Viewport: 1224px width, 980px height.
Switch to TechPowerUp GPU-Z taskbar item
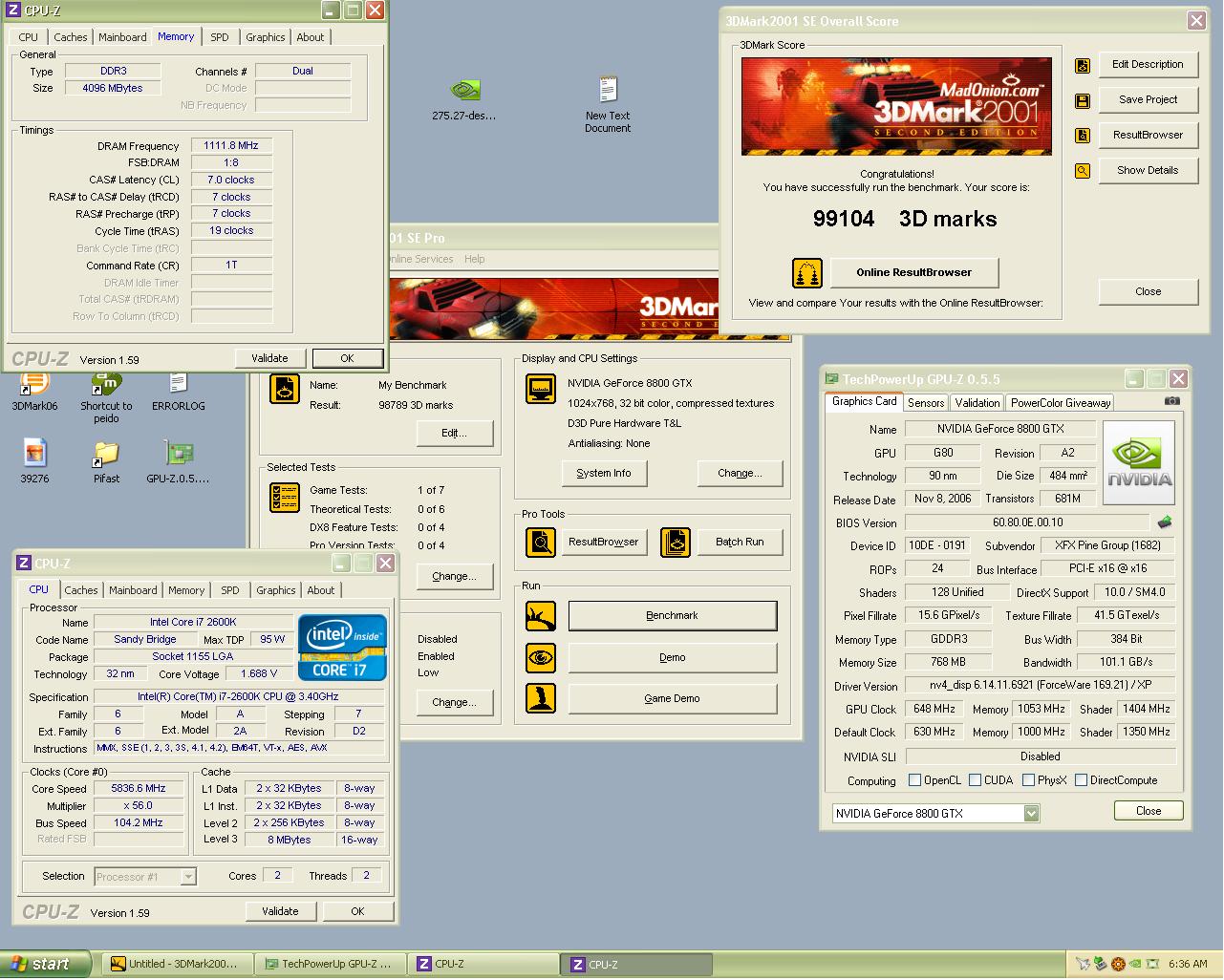point(331,965)
